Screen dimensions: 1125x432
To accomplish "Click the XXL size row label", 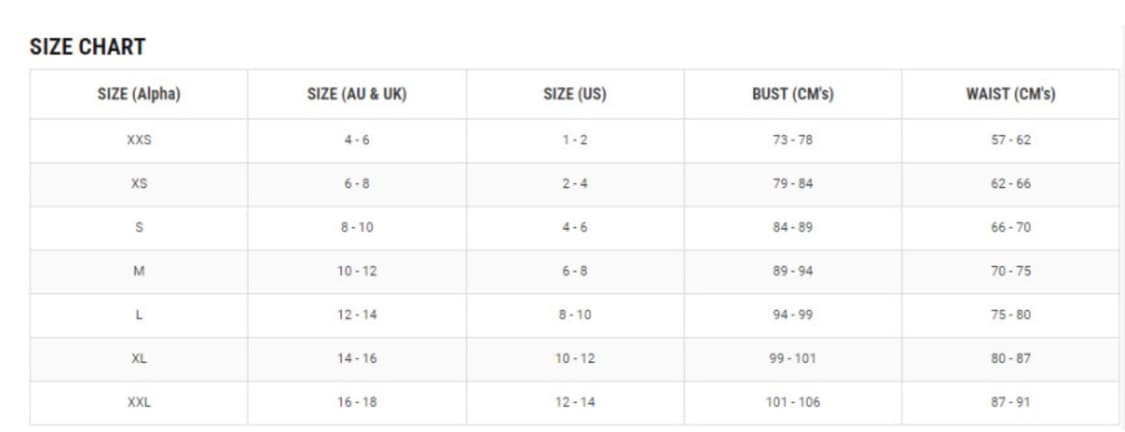I will [x=139, y=402].
